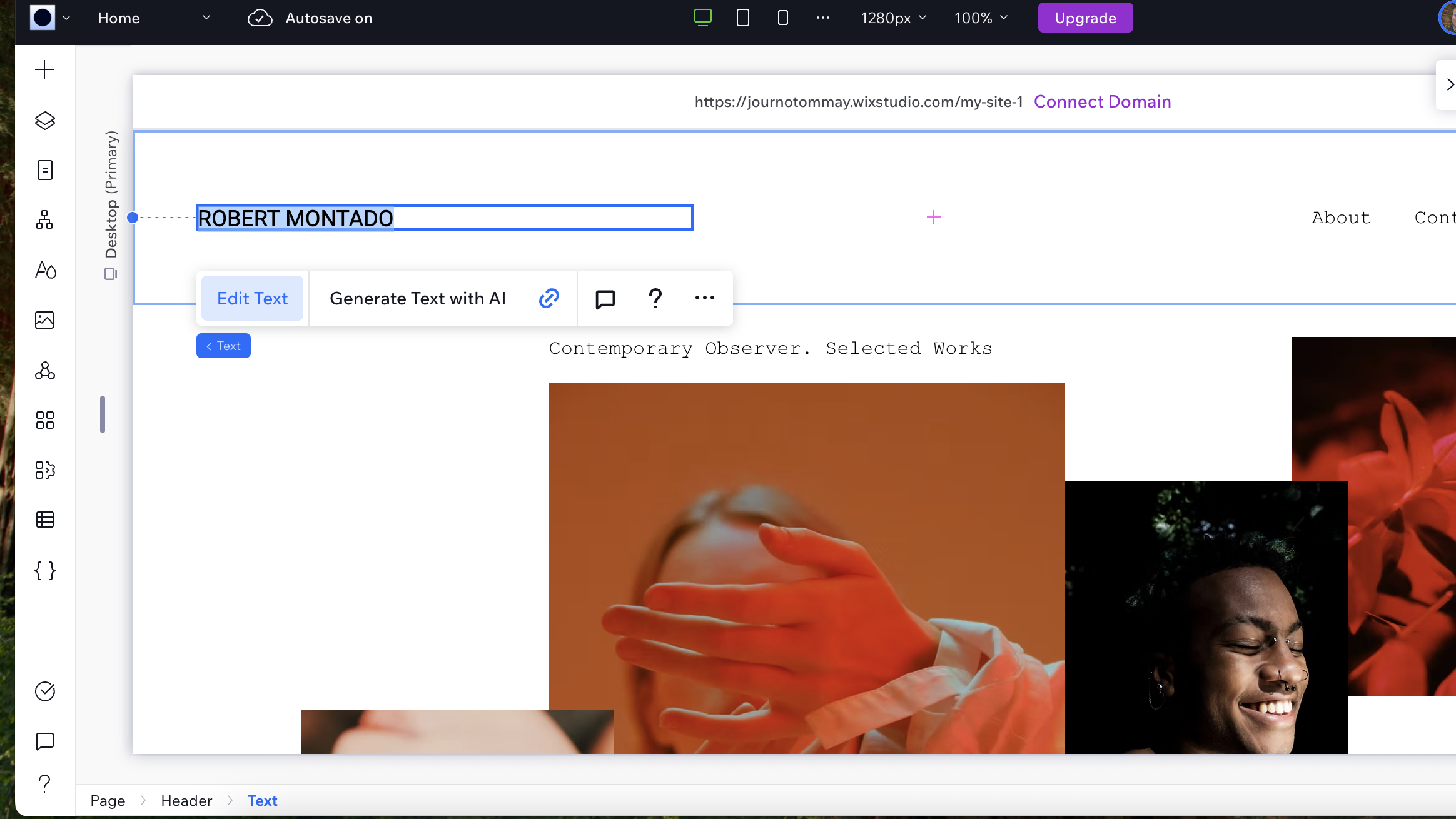
Task: Click the Edit Text button
Action: [x=252, y=298]
